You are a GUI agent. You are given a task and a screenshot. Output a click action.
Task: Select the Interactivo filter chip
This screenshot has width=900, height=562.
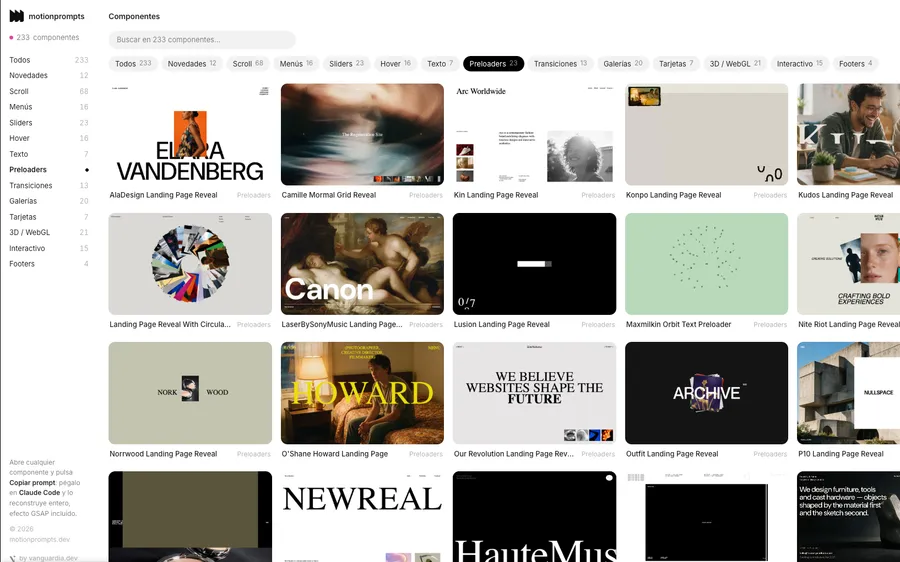click(800, 64)
